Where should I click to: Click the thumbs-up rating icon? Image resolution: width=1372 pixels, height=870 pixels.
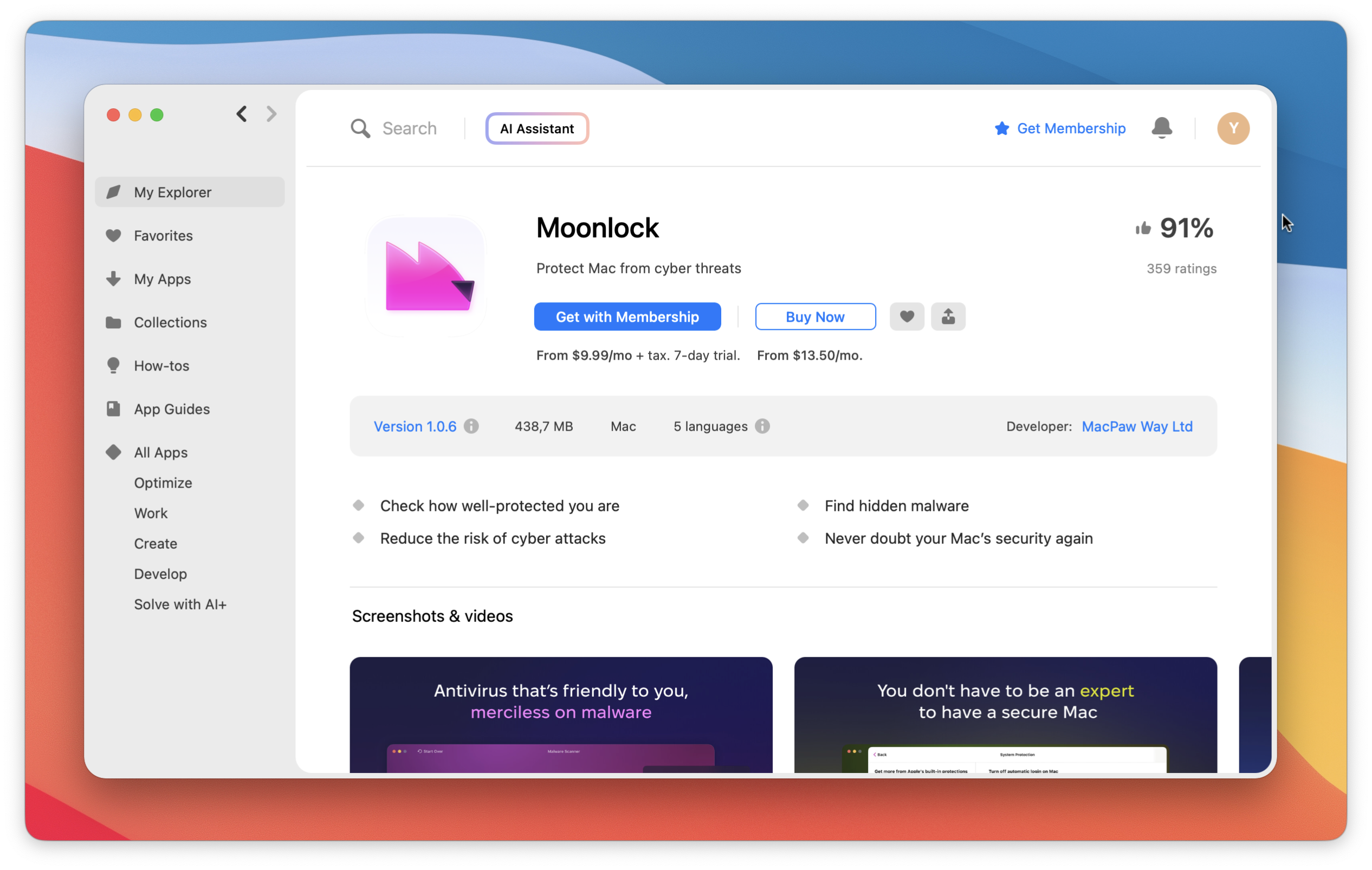point(1142,229)
